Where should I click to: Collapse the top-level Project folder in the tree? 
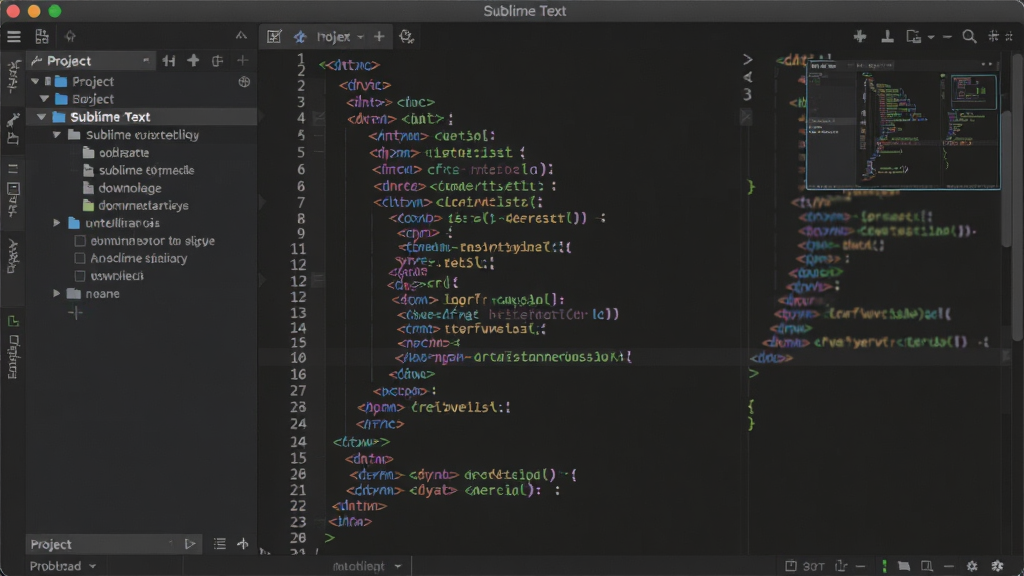[x=35, y=82]
